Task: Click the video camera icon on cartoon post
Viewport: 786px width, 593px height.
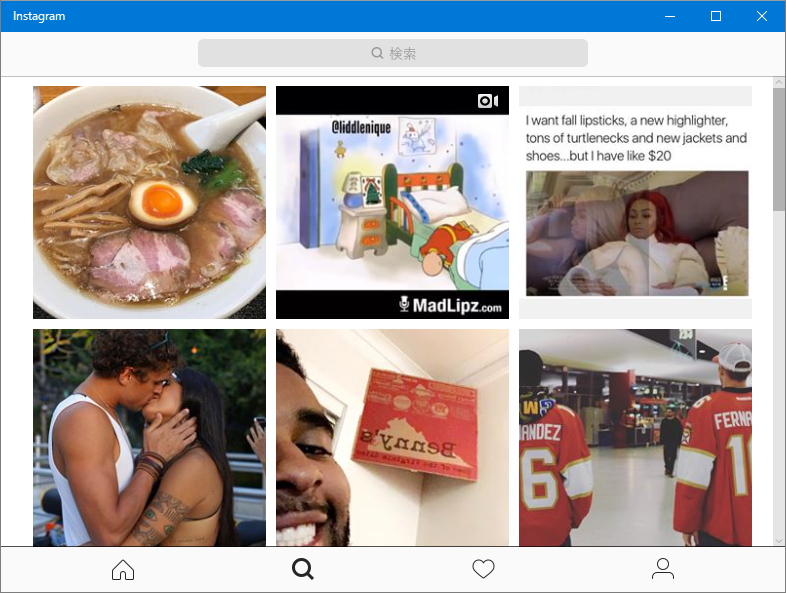Action: [x=488, y=101]
